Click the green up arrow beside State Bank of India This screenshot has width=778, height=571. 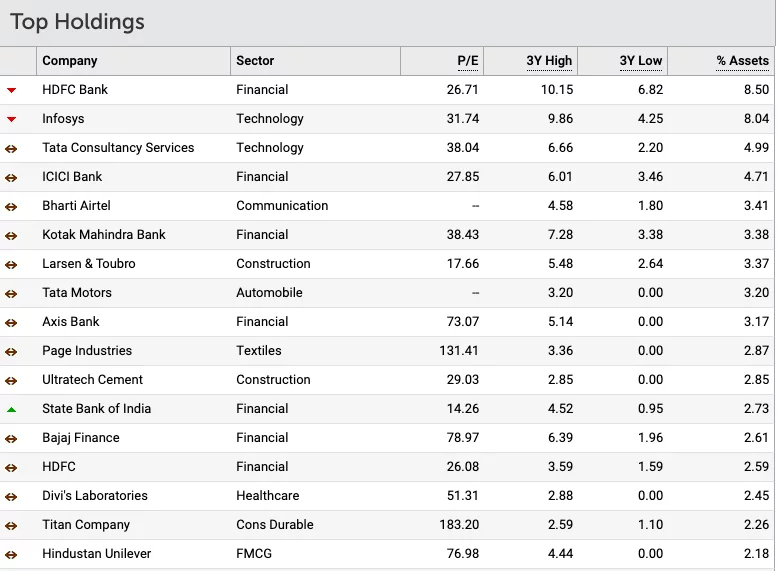click(12, 409)
